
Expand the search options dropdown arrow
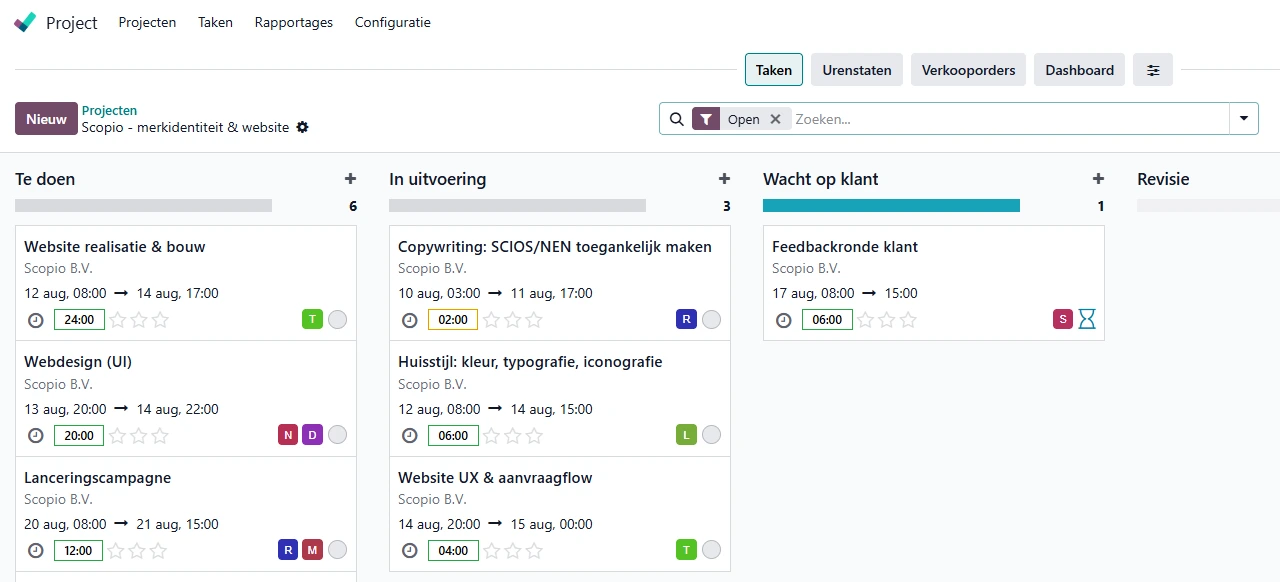(x=1244, y=119)
